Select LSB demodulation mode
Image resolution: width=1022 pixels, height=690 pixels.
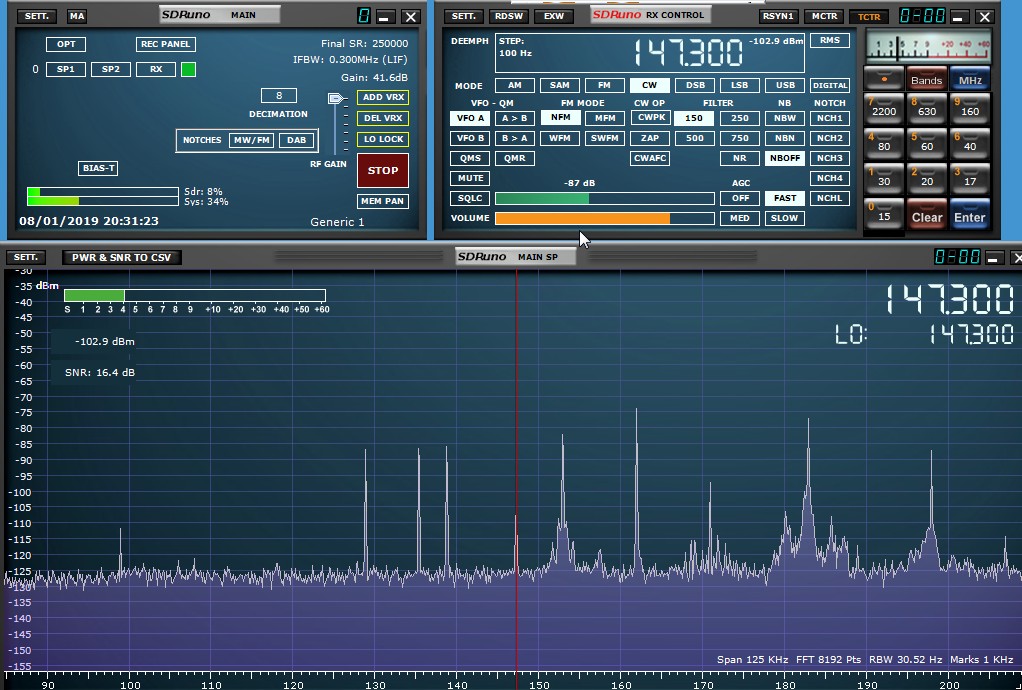click(x=739, y=85)
